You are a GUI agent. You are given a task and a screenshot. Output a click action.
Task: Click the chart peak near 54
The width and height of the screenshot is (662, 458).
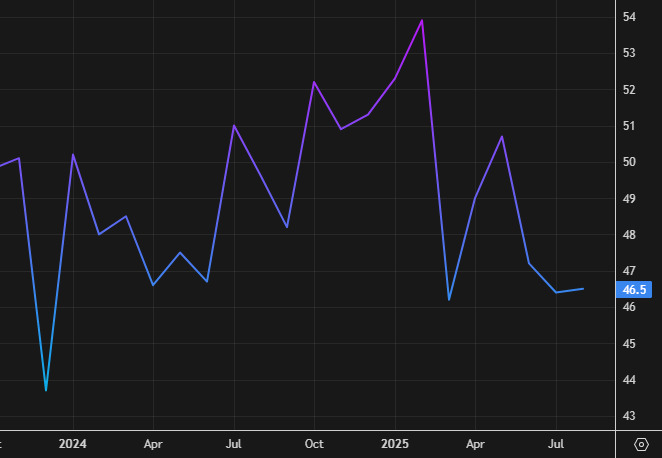(x=422, y=20)
